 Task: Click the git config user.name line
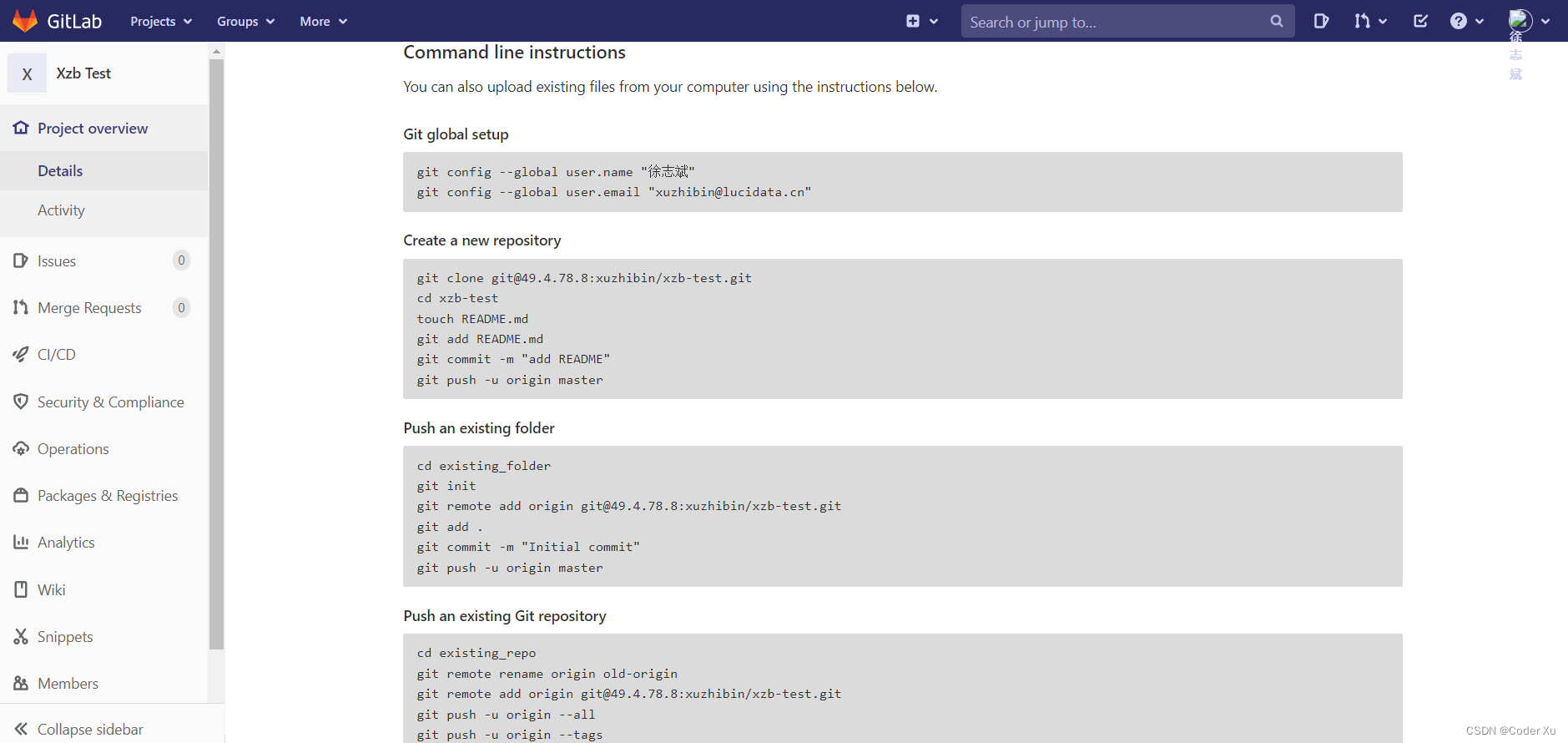[x=556, y=172]
